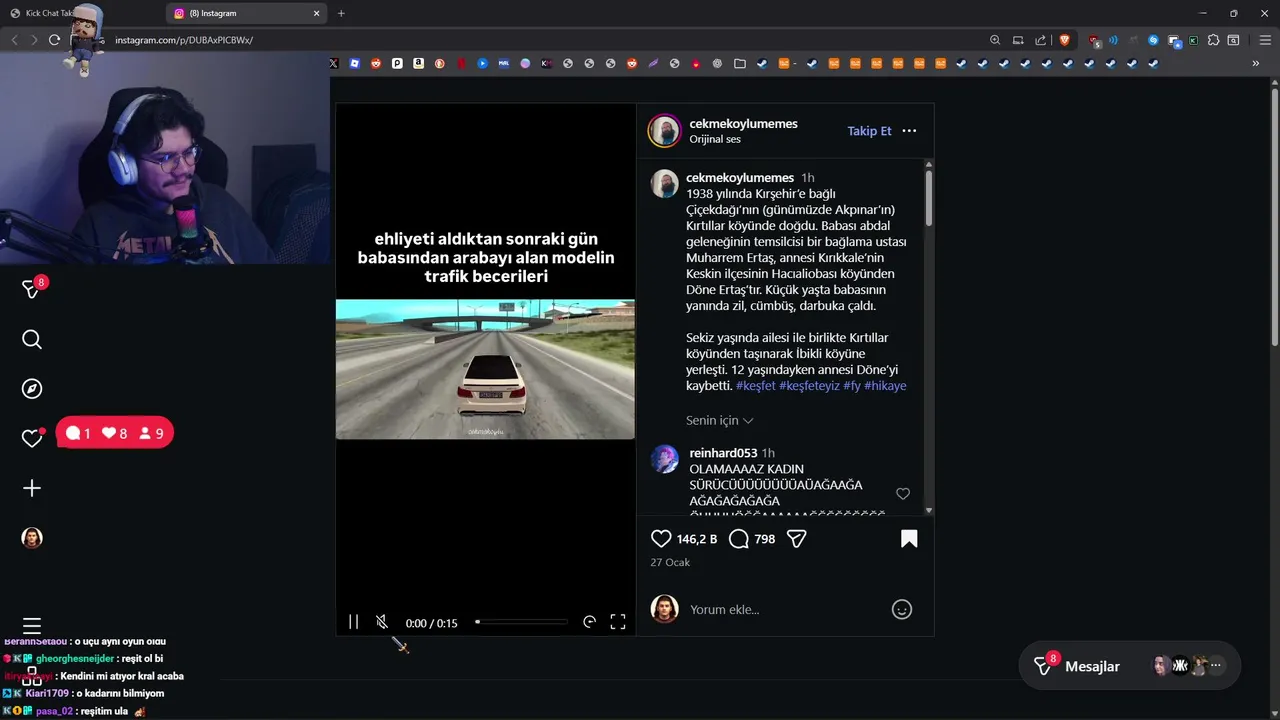This screenshot has height=720, width=1280.
Task: Click the Orijinal ses audio link
Action: pos(715,139)
